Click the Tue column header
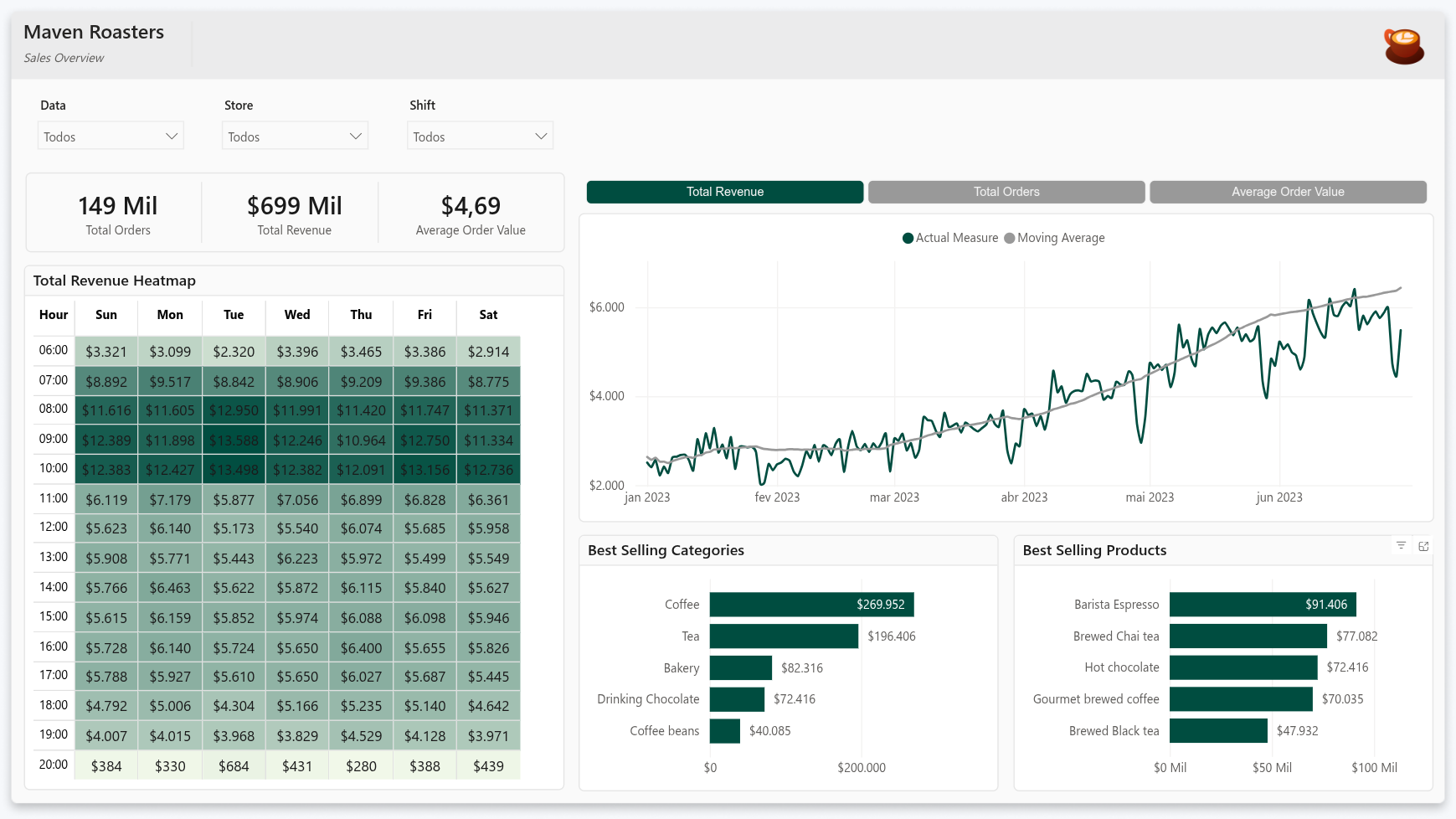The image size is (1456, 819). pyautogui.click(x=234, y=315)
